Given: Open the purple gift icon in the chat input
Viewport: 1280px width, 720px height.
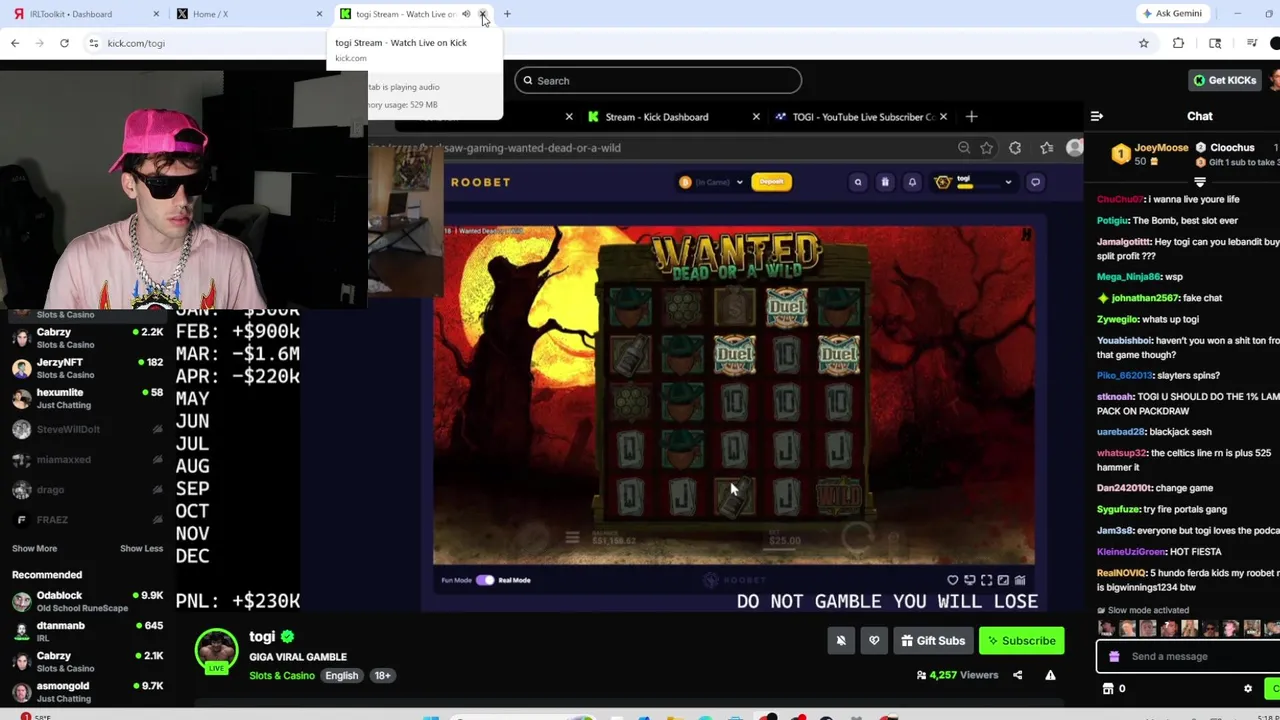Looking at the screenshot, I should pos(1114,657).
